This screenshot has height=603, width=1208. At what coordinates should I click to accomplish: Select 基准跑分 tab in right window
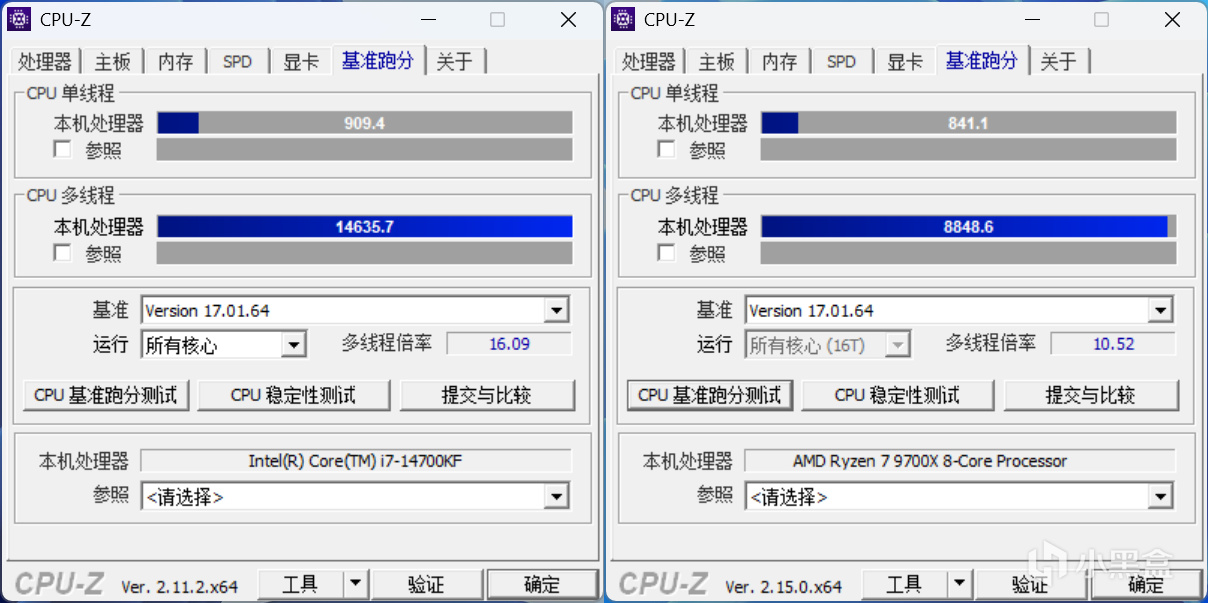982,60
